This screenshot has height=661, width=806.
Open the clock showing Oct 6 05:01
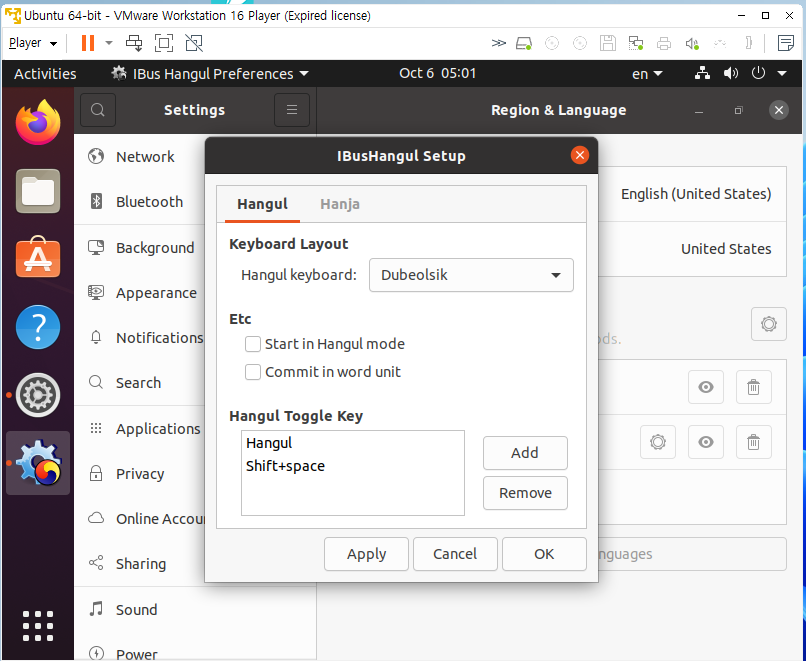tap(437, 74)
